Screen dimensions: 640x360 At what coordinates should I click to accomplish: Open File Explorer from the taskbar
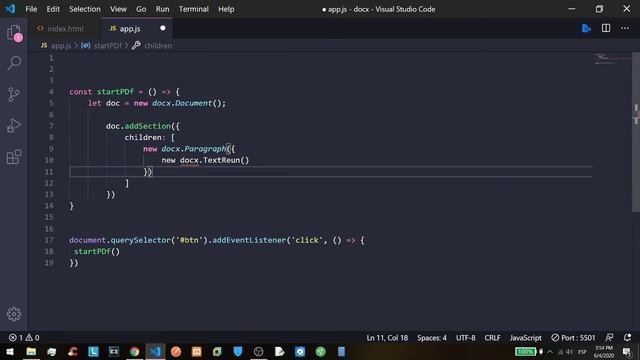point(31,351)
